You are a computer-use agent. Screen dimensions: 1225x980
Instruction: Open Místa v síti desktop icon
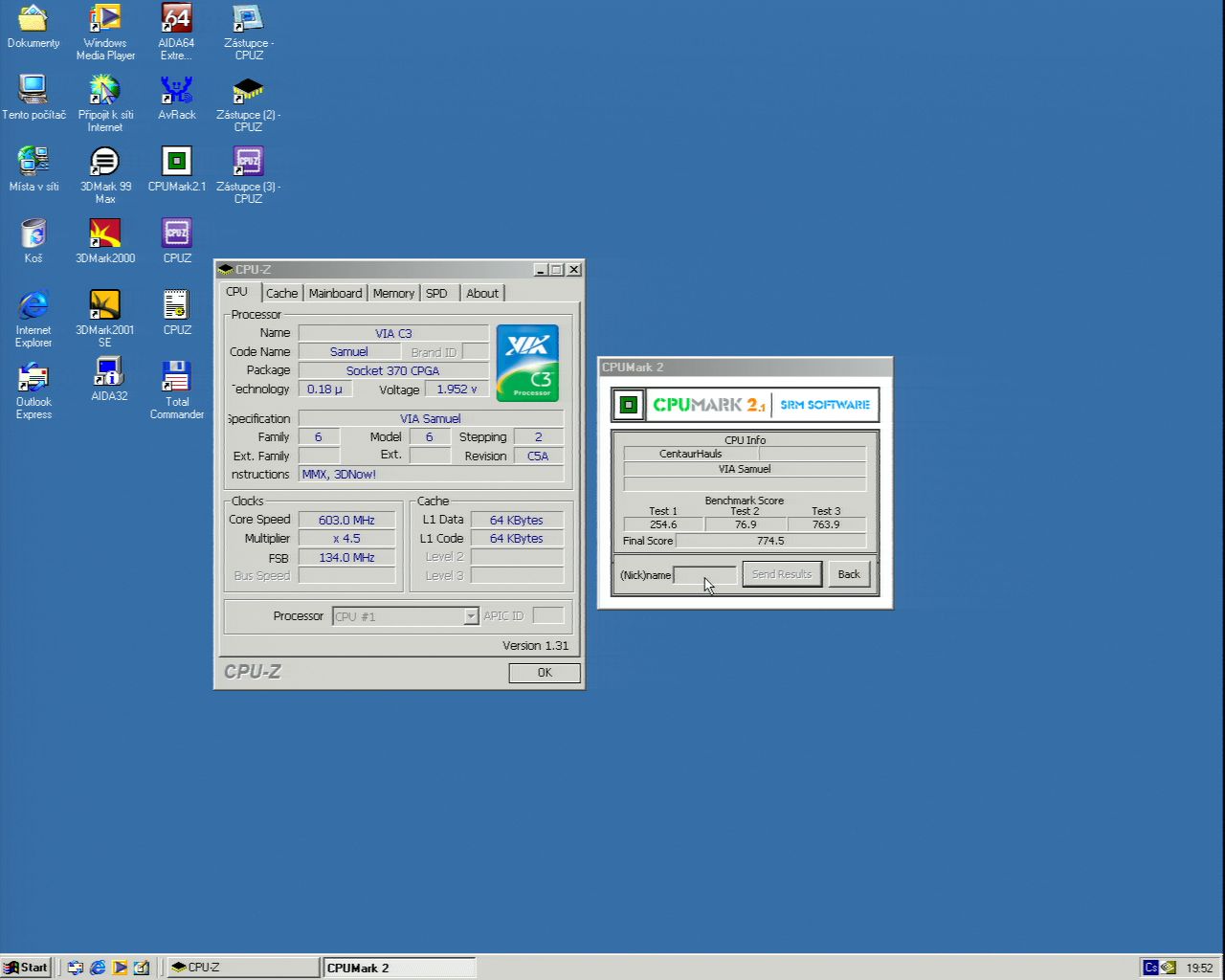click(33, 162)
